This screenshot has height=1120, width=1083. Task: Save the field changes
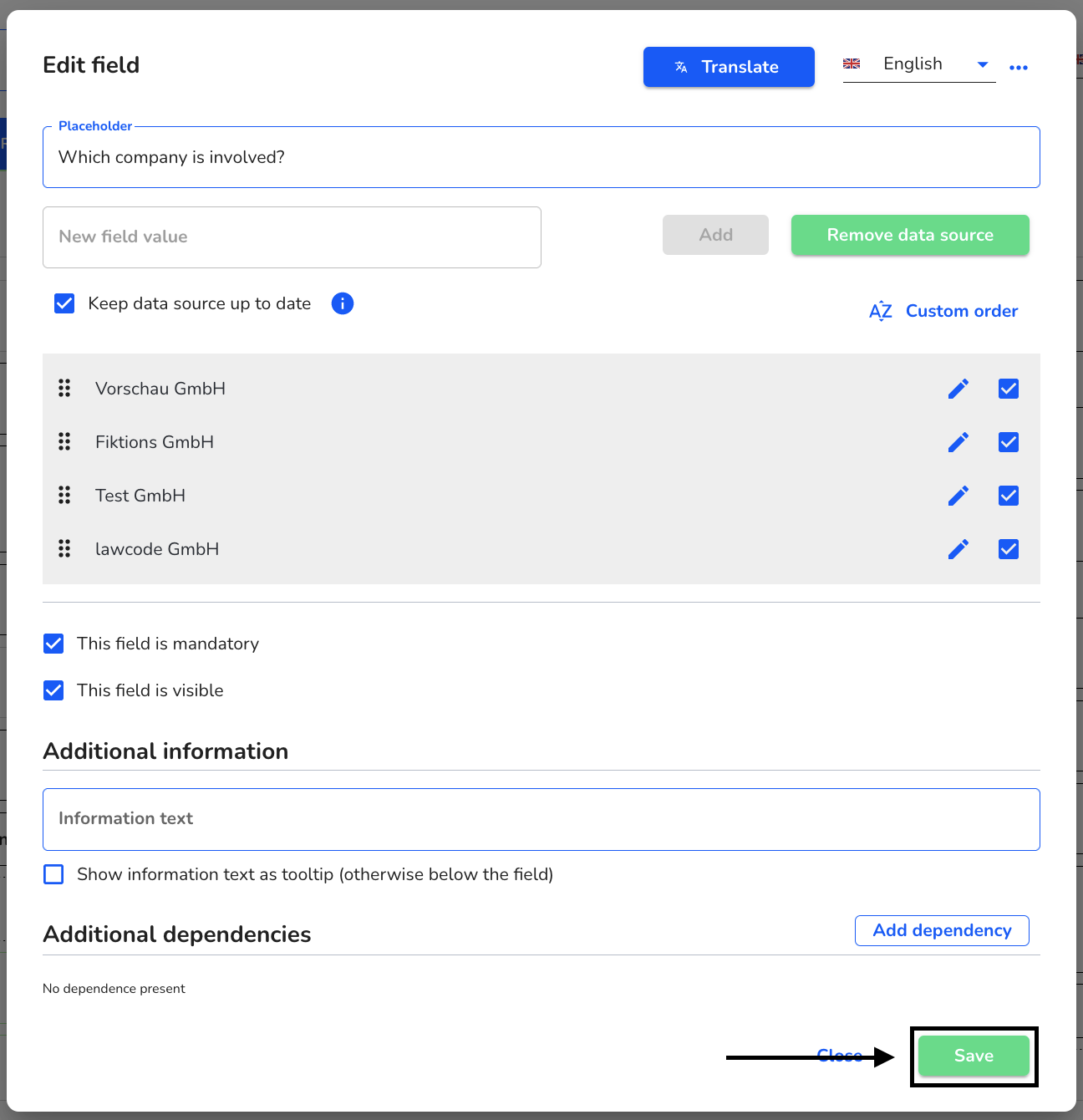pyautogui.click(x=974, y=1056)
